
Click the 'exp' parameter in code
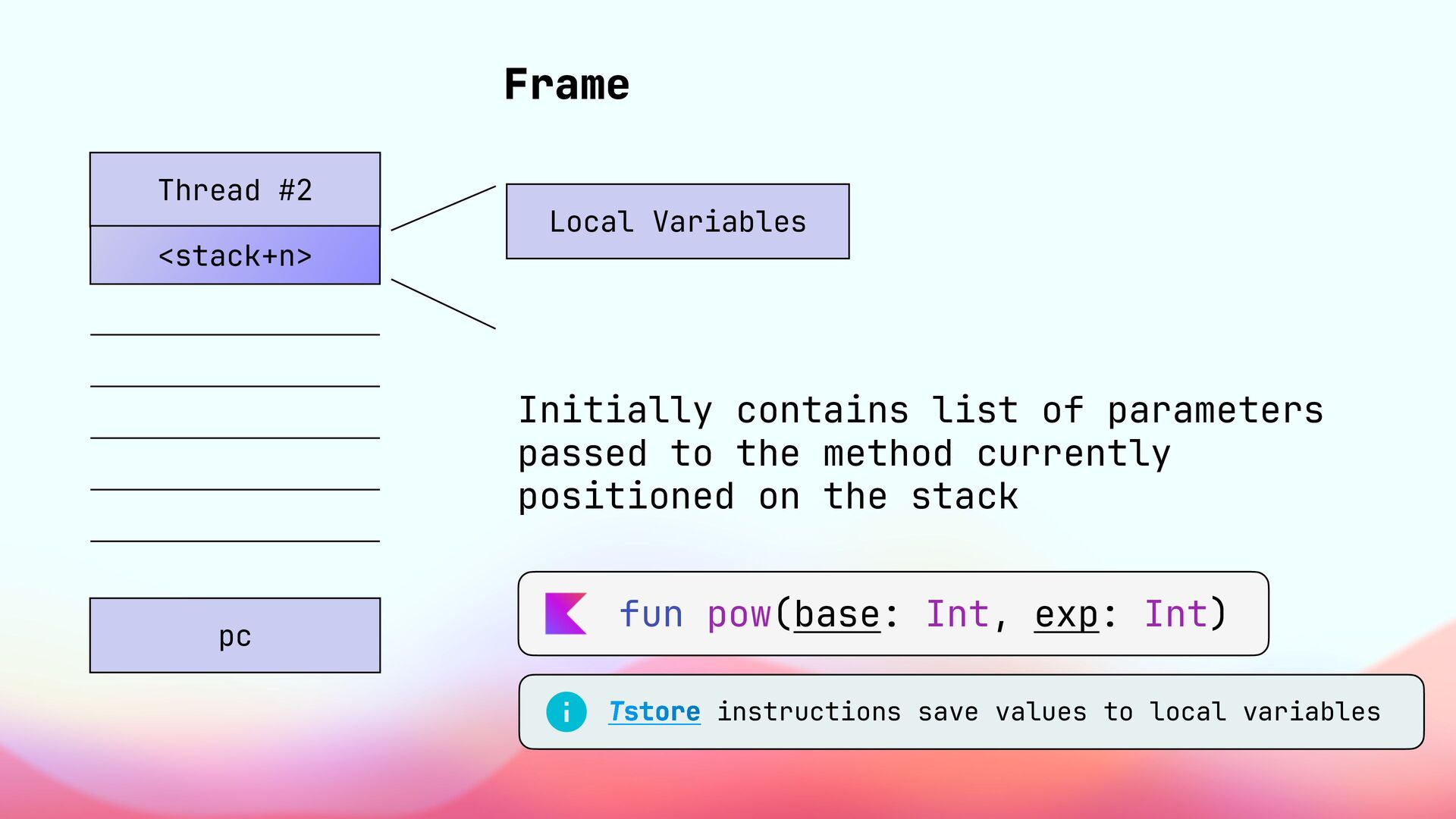tap(1067, 614)
